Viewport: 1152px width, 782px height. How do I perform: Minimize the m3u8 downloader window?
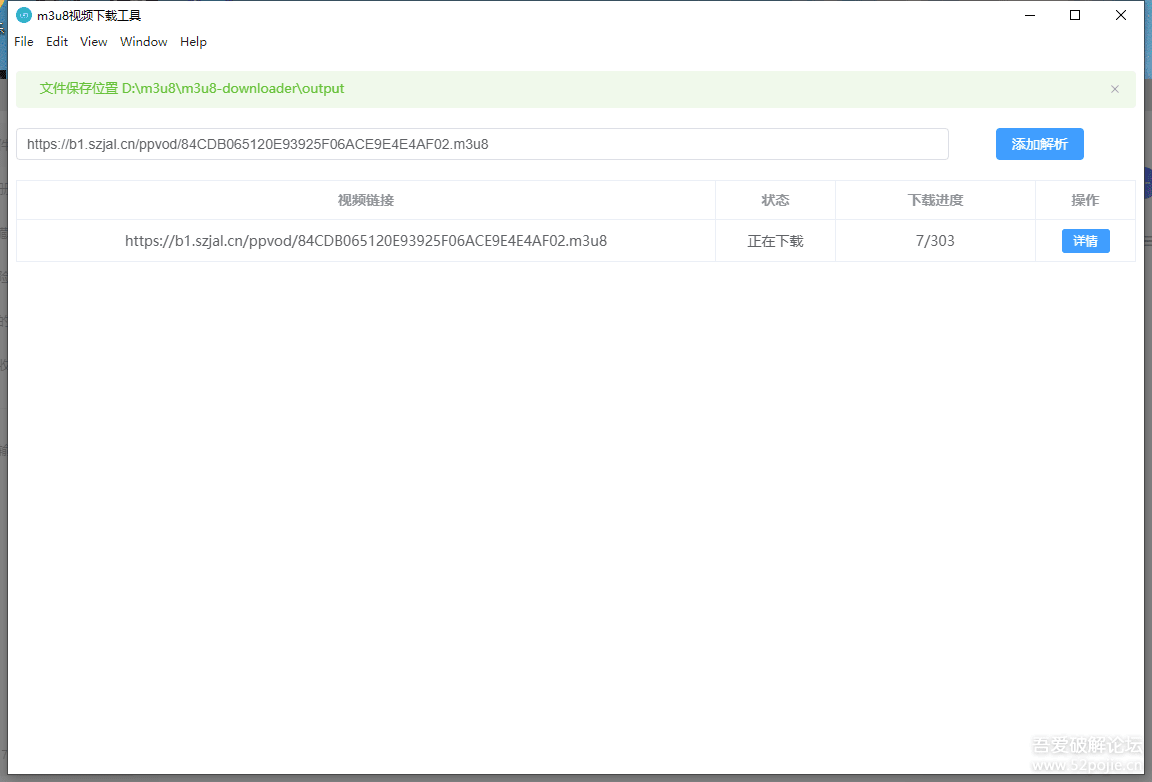pos(1029,15)
